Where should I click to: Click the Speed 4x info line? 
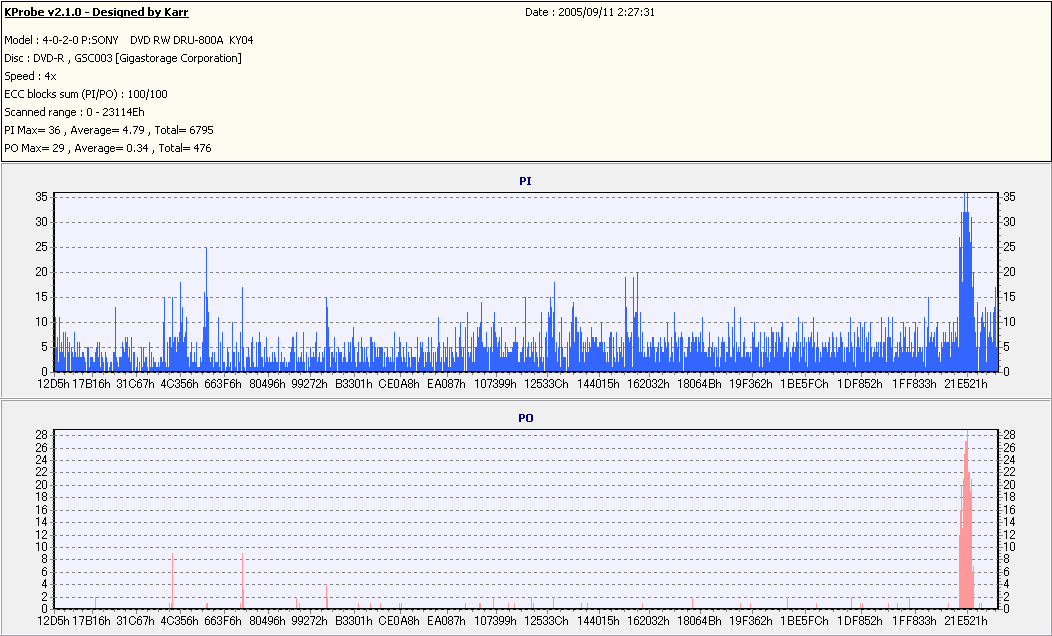pyautogui.click(x=31, y=76)
